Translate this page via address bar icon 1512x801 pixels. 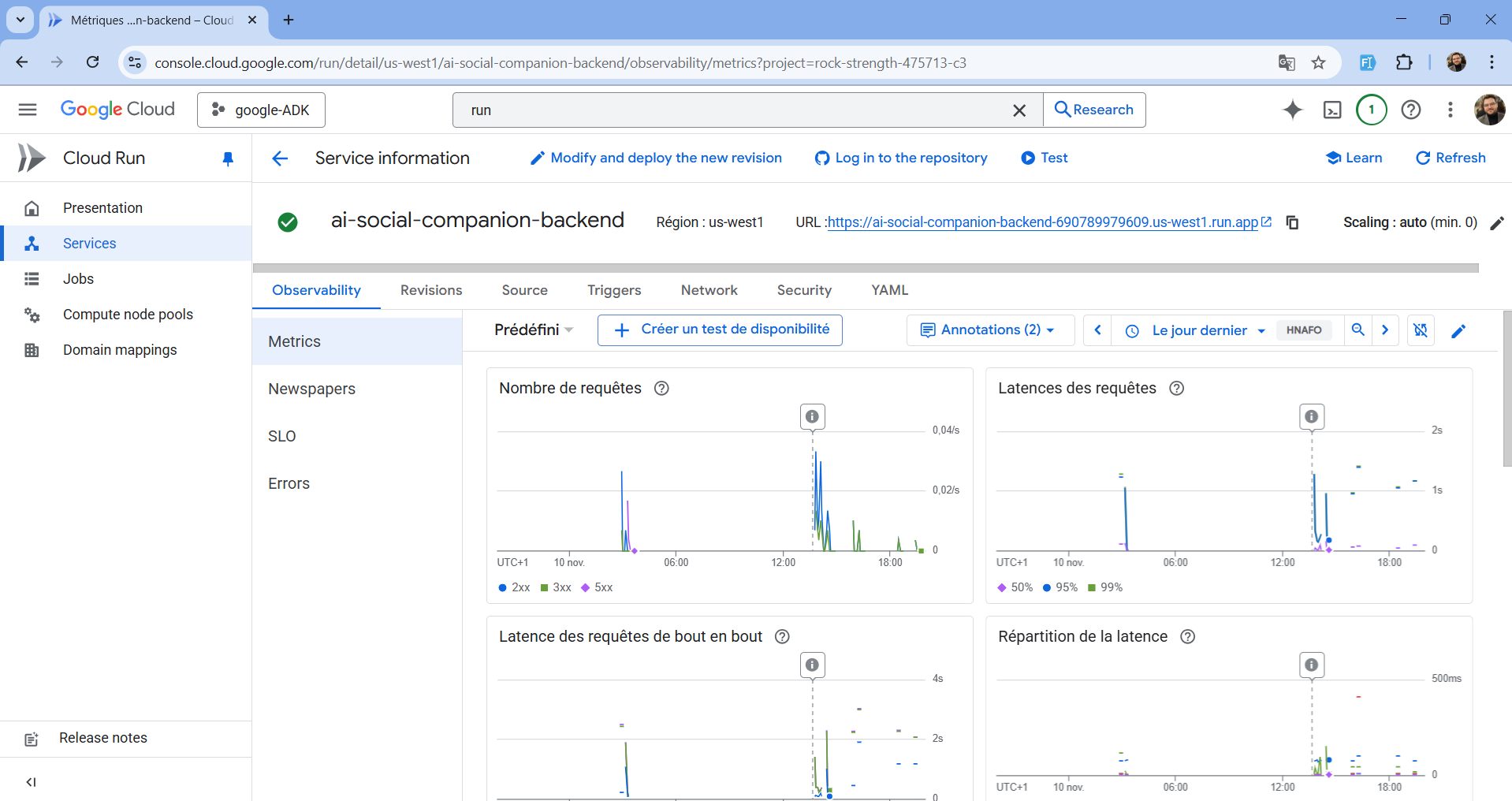pos(1287,63)
